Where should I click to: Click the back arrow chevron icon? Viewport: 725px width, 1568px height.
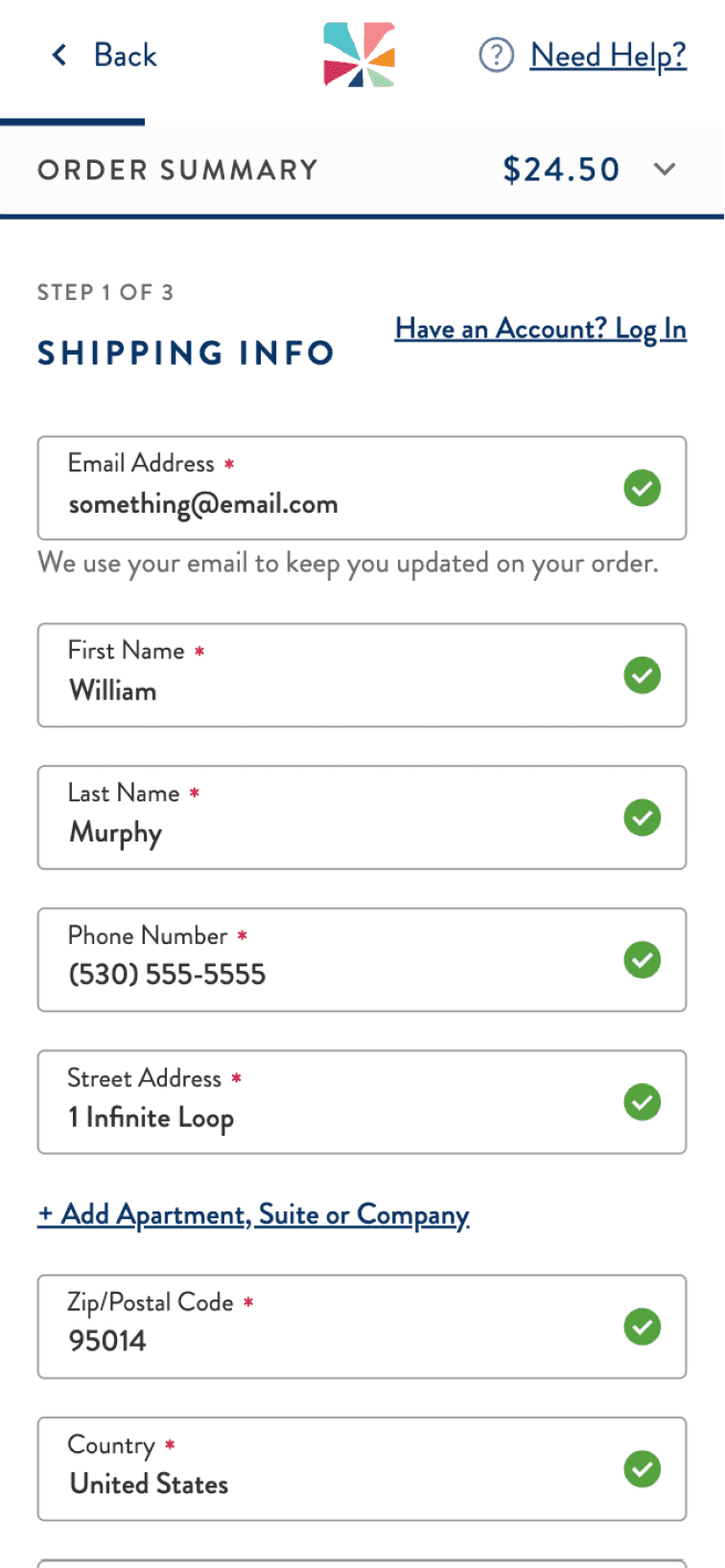coord(59,55)
